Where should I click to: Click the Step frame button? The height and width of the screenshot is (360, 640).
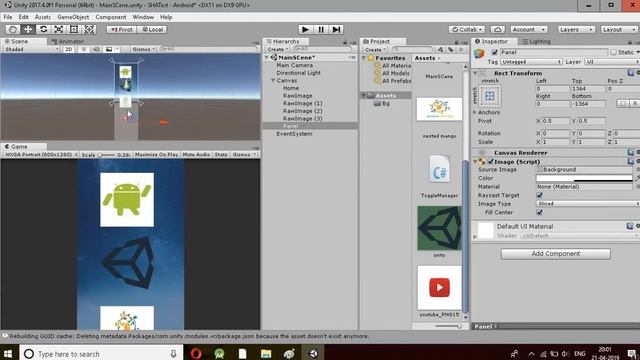(336, 29)
